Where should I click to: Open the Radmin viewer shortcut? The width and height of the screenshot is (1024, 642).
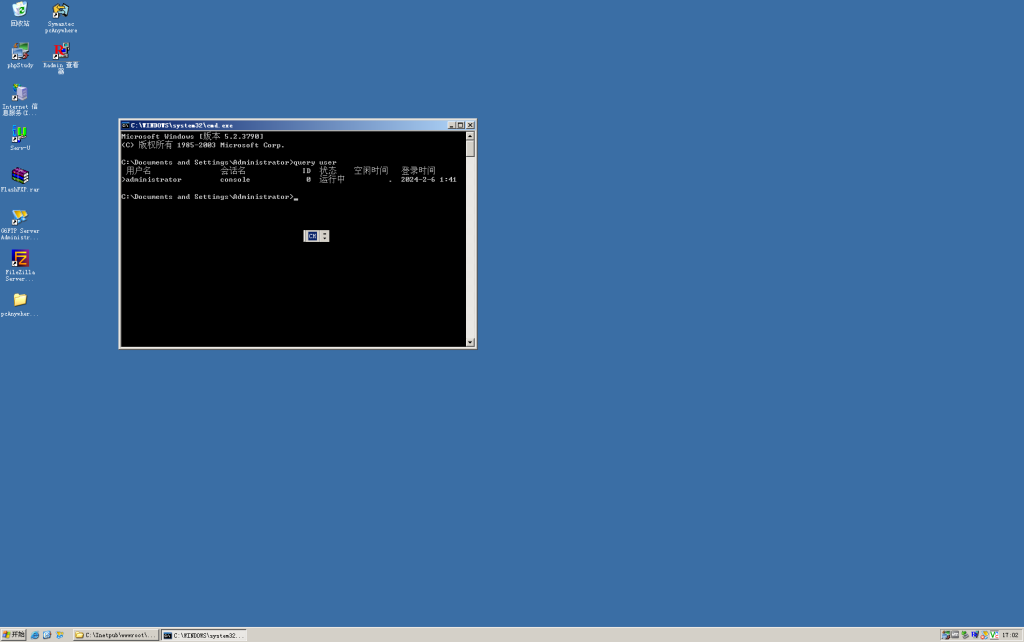pos(61,51)
